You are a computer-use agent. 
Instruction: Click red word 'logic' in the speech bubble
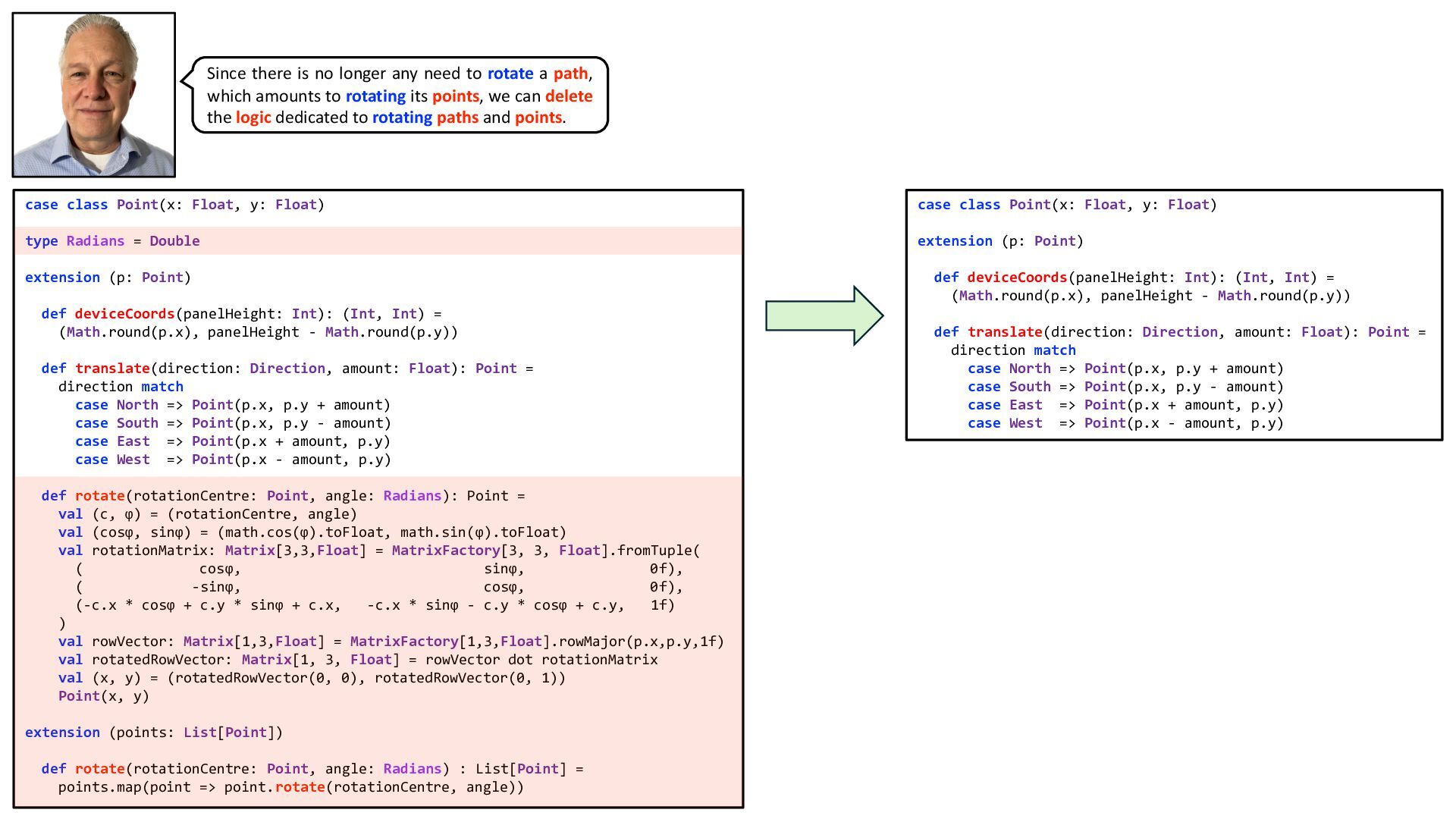click(x=253, y=118)
